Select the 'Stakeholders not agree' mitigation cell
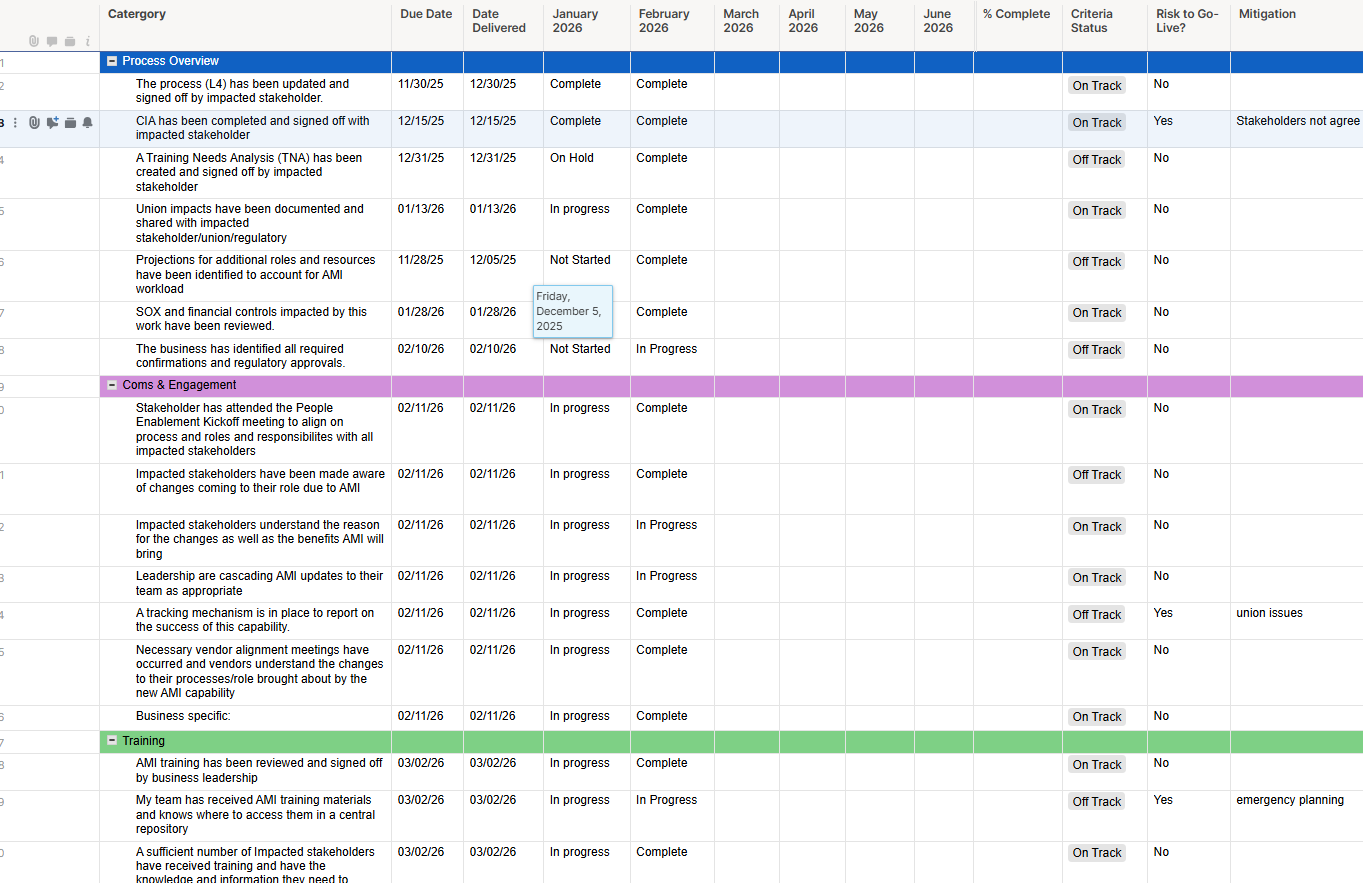 click(x=1297, y=129)
